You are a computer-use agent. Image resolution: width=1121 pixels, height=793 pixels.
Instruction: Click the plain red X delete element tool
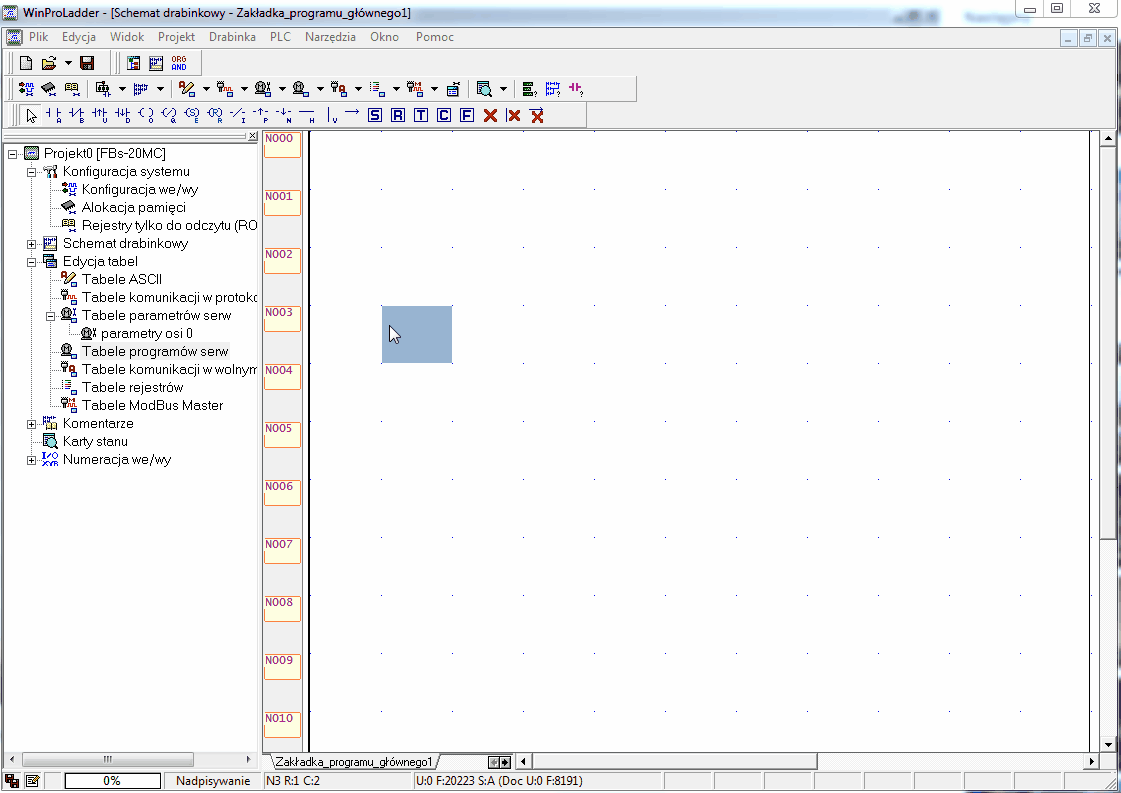pyautogui.click(x=490, y=115)
